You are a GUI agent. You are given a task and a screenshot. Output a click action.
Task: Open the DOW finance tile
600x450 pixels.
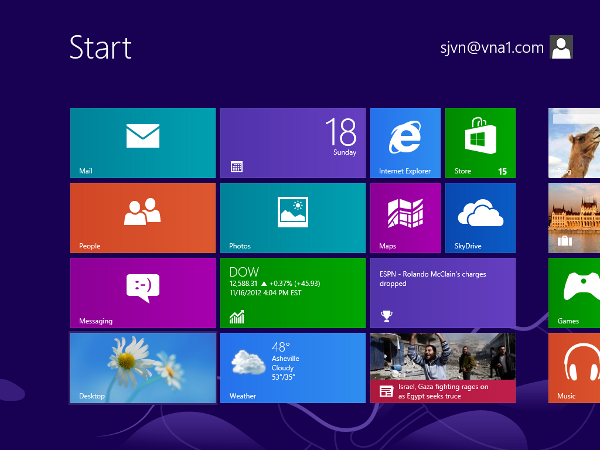pos(293,293)
